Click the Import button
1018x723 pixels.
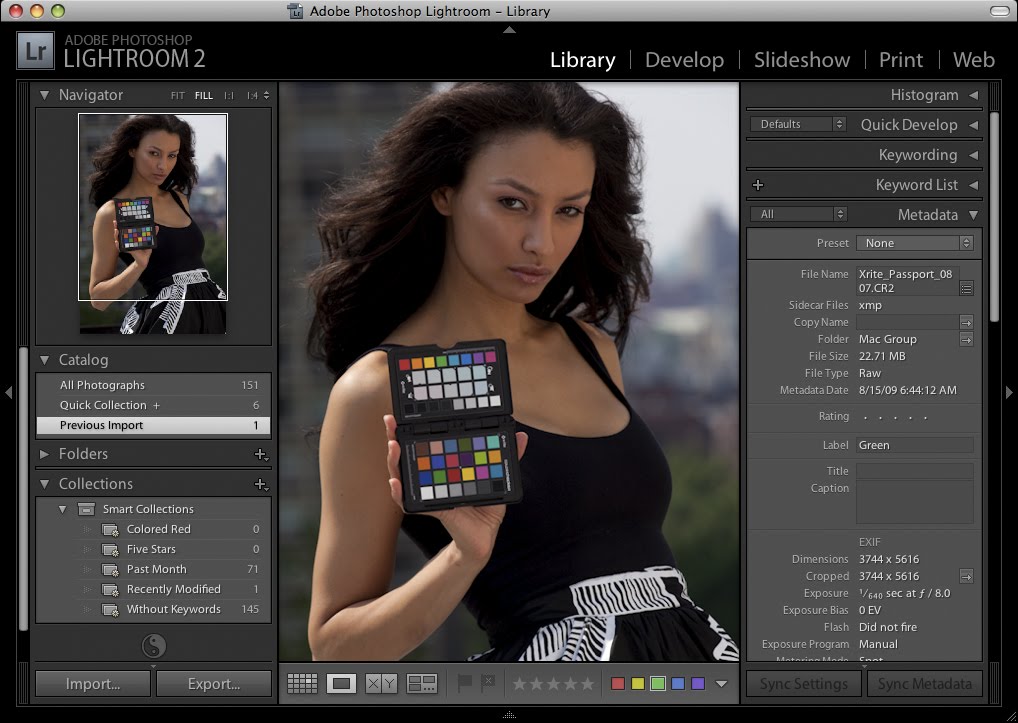[x=93, y=683]
